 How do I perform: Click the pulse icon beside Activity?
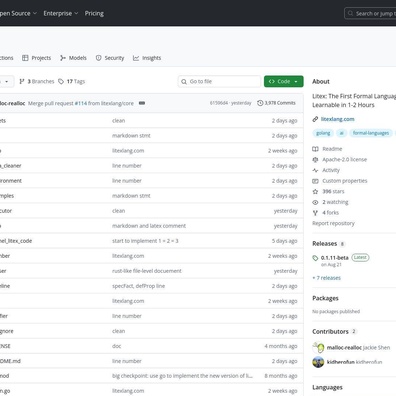coord(315,170)
